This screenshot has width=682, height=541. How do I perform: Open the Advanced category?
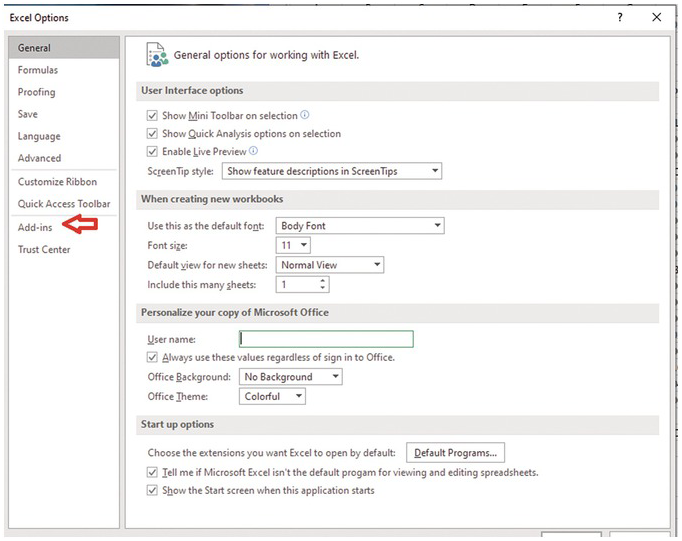coord(64,158)
